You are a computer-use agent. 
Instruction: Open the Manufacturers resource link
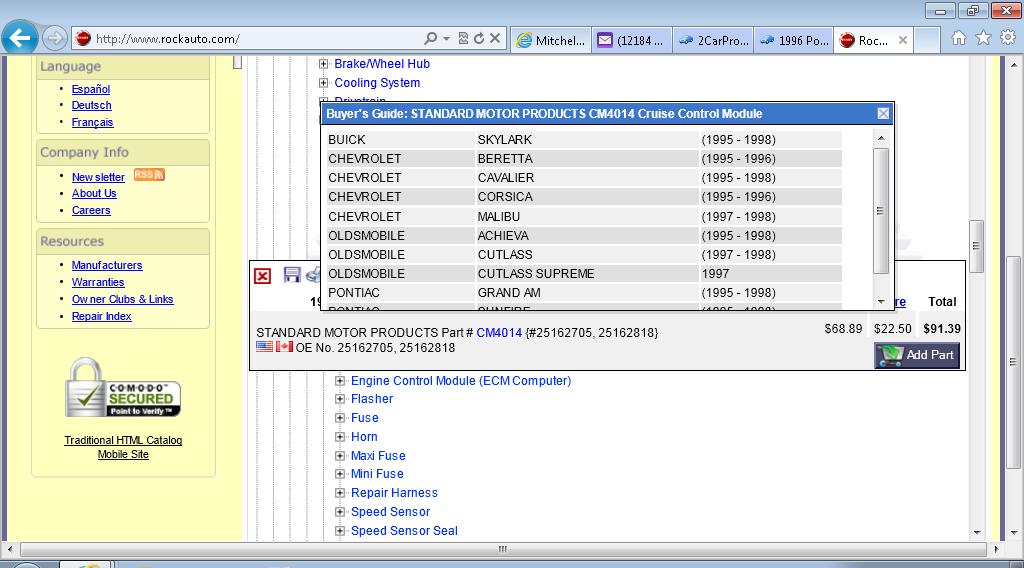(107, 265)
